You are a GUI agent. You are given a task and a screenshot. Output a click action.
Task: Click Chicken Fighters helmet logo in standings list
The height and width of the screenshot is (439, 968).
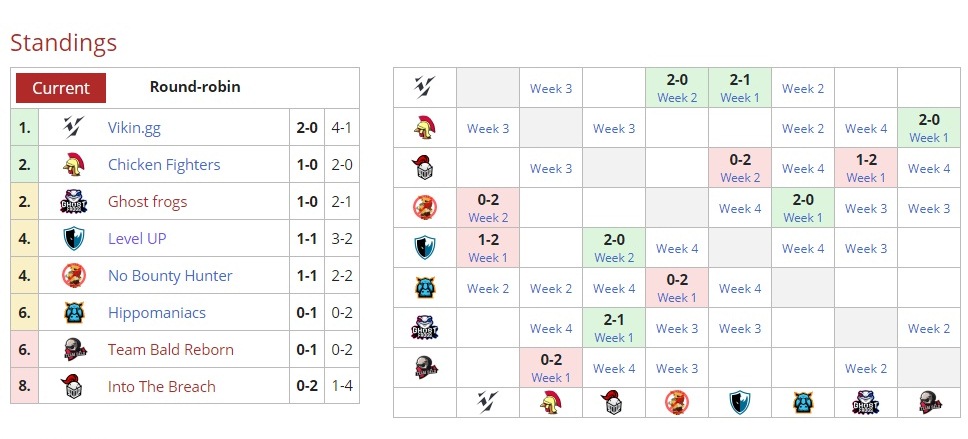point(71,164)
